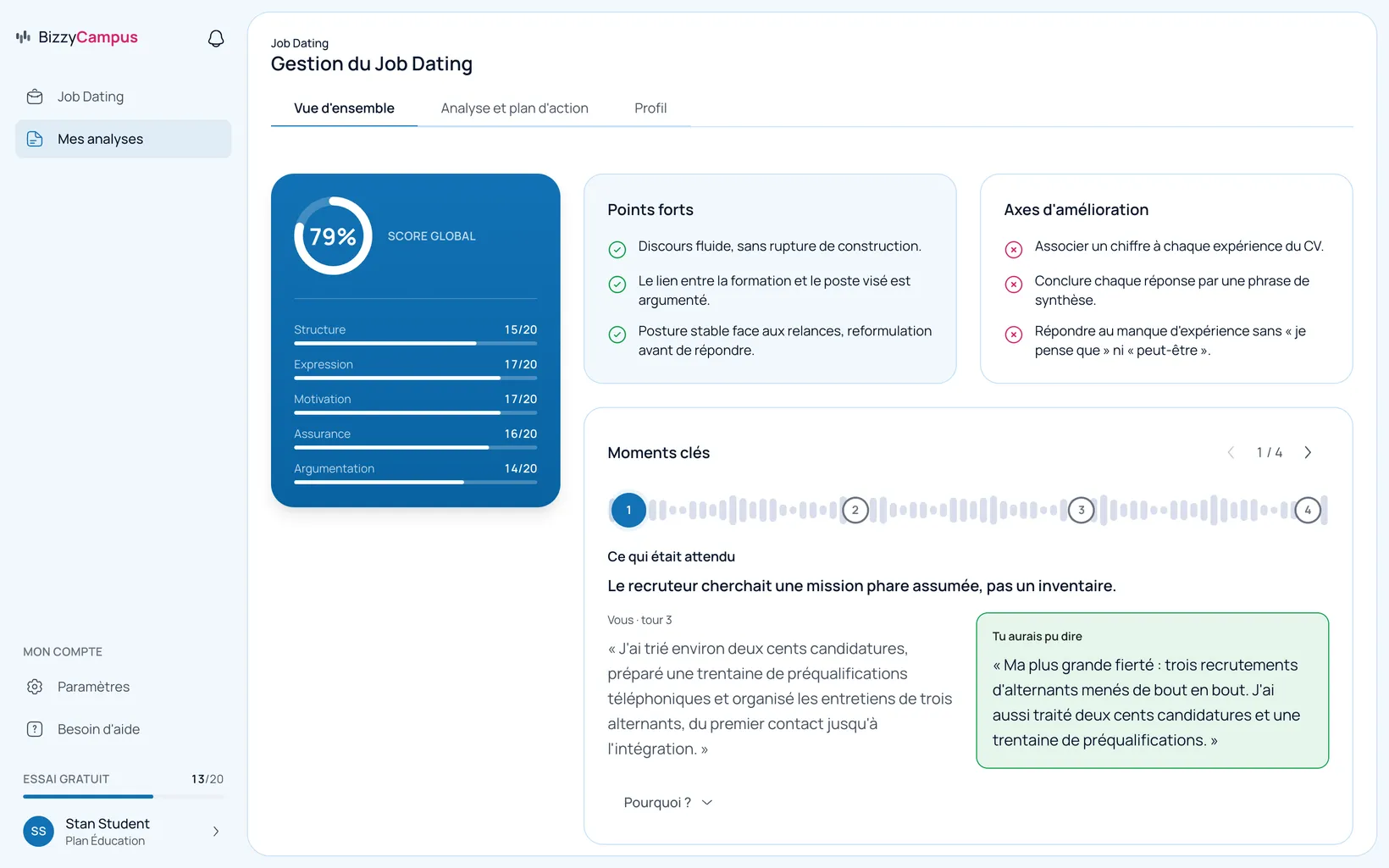
Task: Go to previous key moment arrow
Action: pos(1231,452)
